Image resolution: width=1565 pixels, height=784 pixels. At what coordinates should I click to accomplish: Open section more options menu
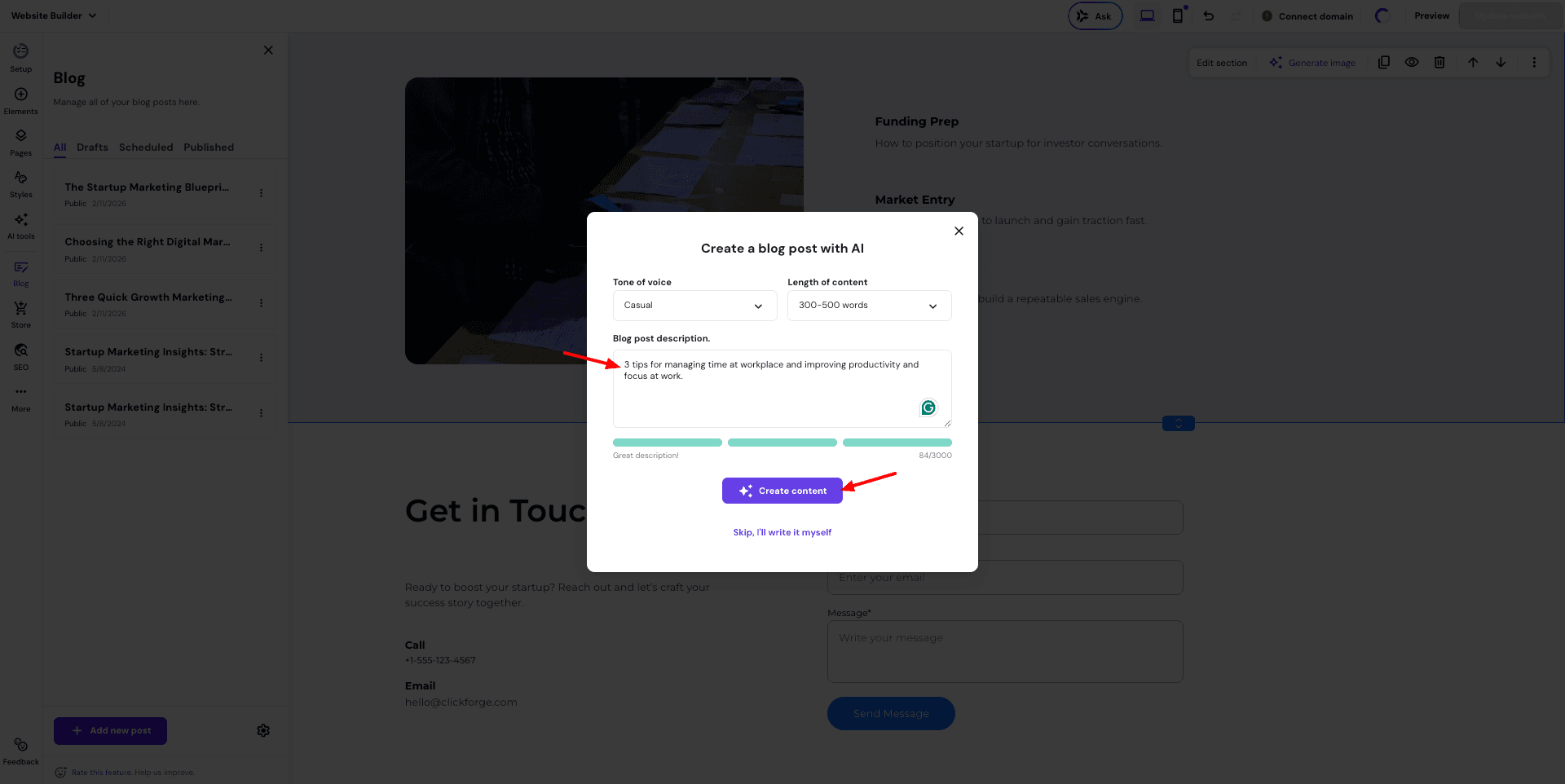coord(1534,62)
